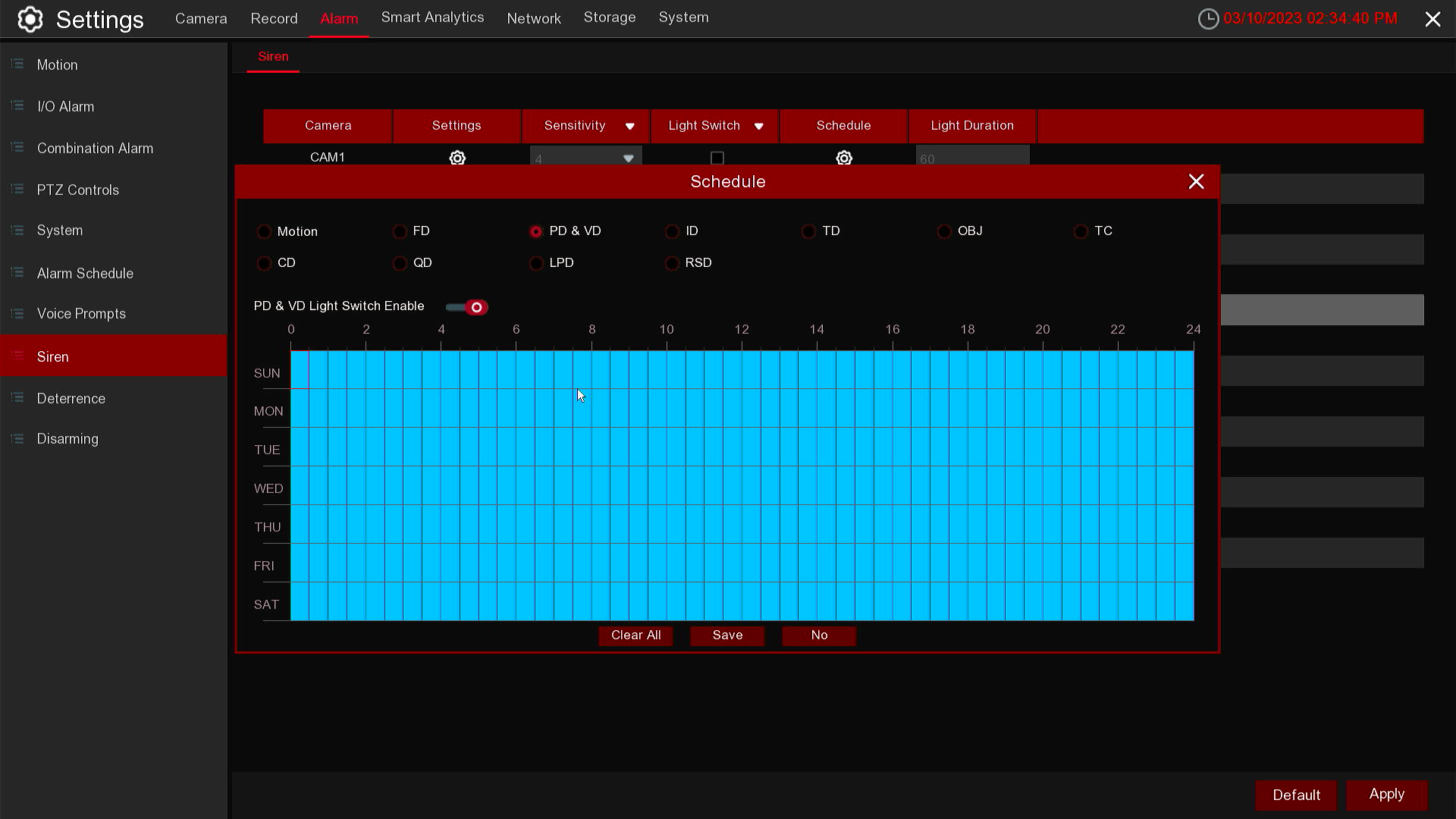
Task: Open CAM1 settings gear icon
Action: click(457, 158)
